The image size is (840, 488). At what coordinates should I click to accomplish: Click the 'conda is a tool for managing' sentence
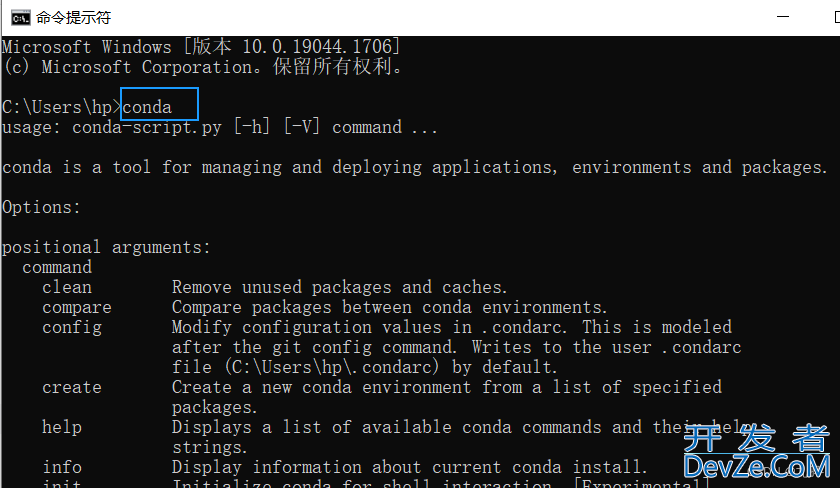pos(415,168)
